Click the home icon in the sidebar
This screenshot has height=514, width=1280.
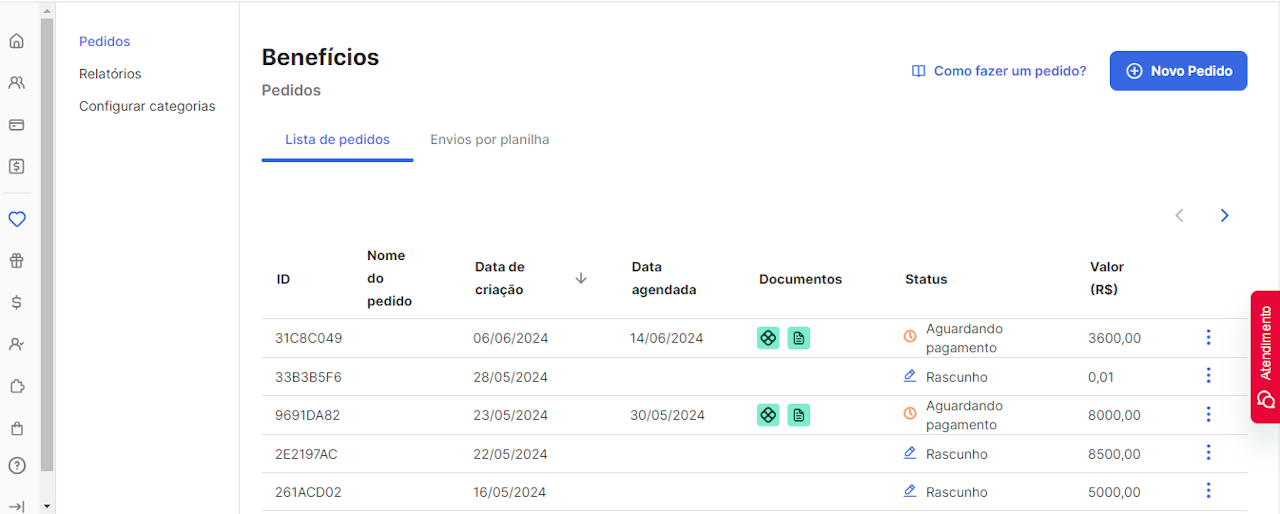pyautogui.click(x=16, y=41)
